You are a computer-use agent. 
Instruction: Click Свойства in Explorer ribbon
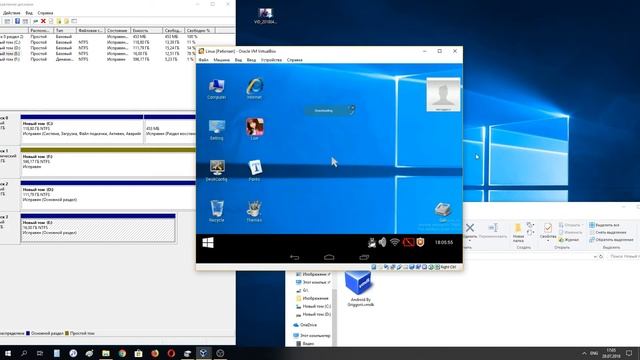pos(548,231)
